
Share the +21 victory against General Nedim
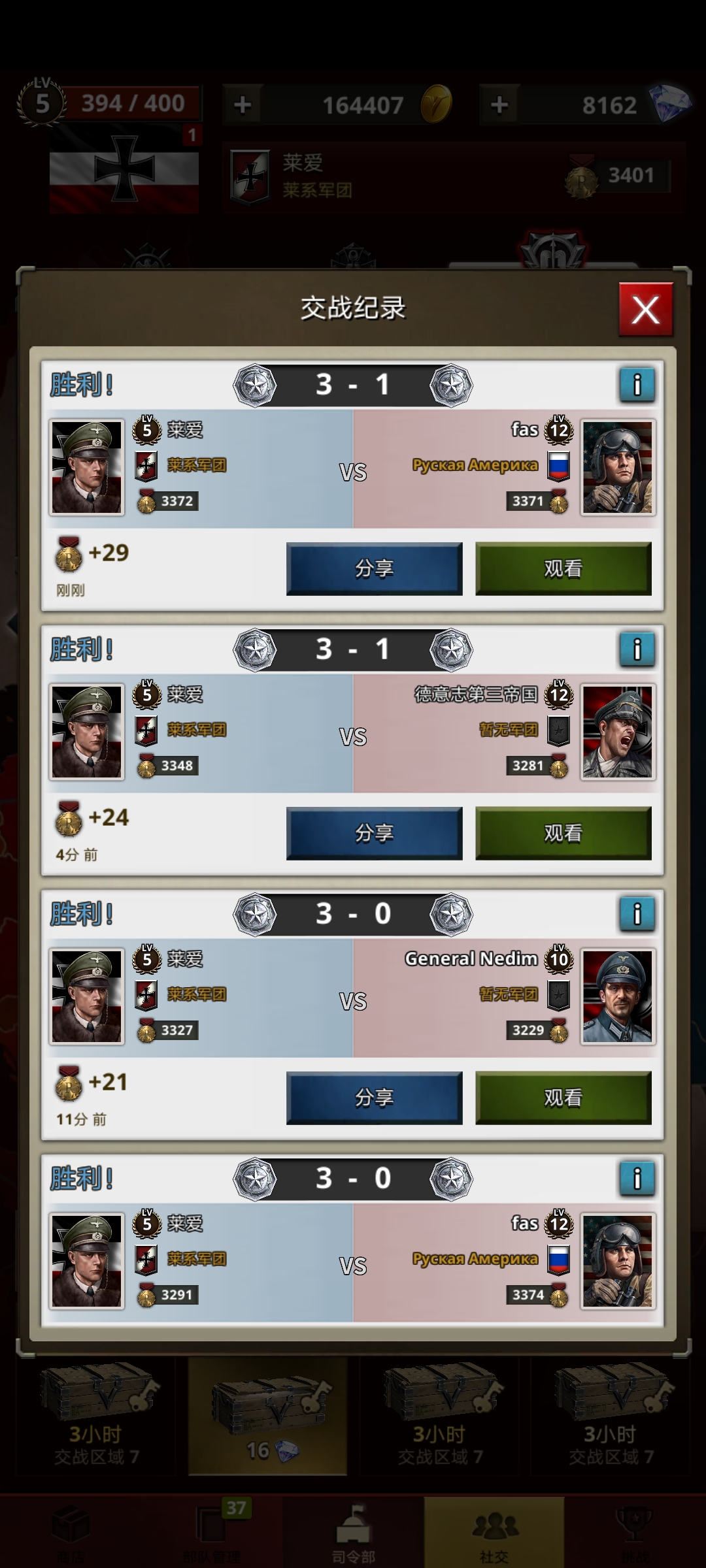tap(374, 1098)
